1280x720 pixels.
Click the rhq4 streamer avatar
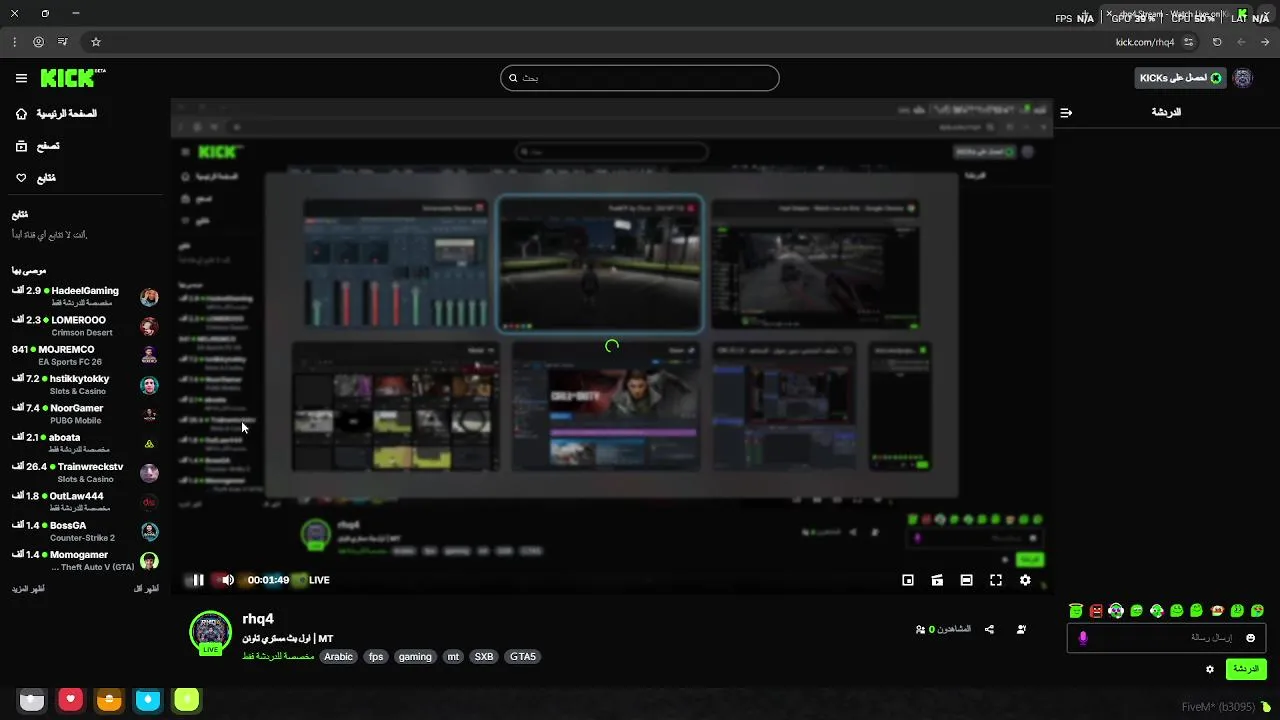click(210, 632)
